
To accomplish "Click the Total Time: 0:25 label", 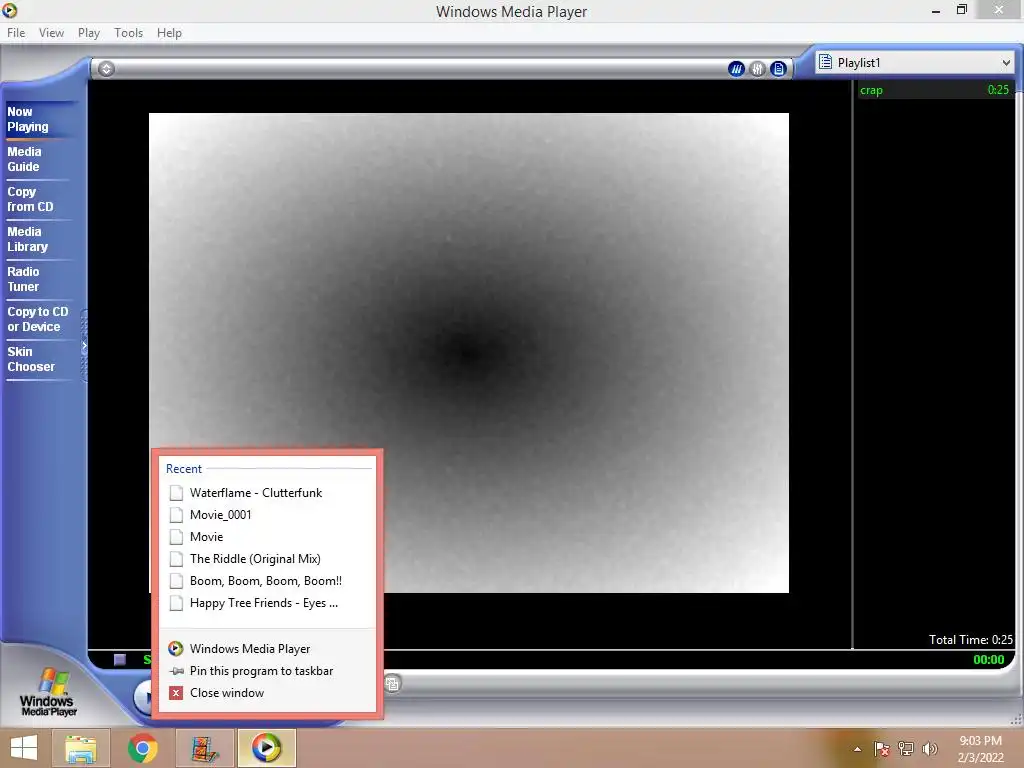I will (x=970, y=640).
